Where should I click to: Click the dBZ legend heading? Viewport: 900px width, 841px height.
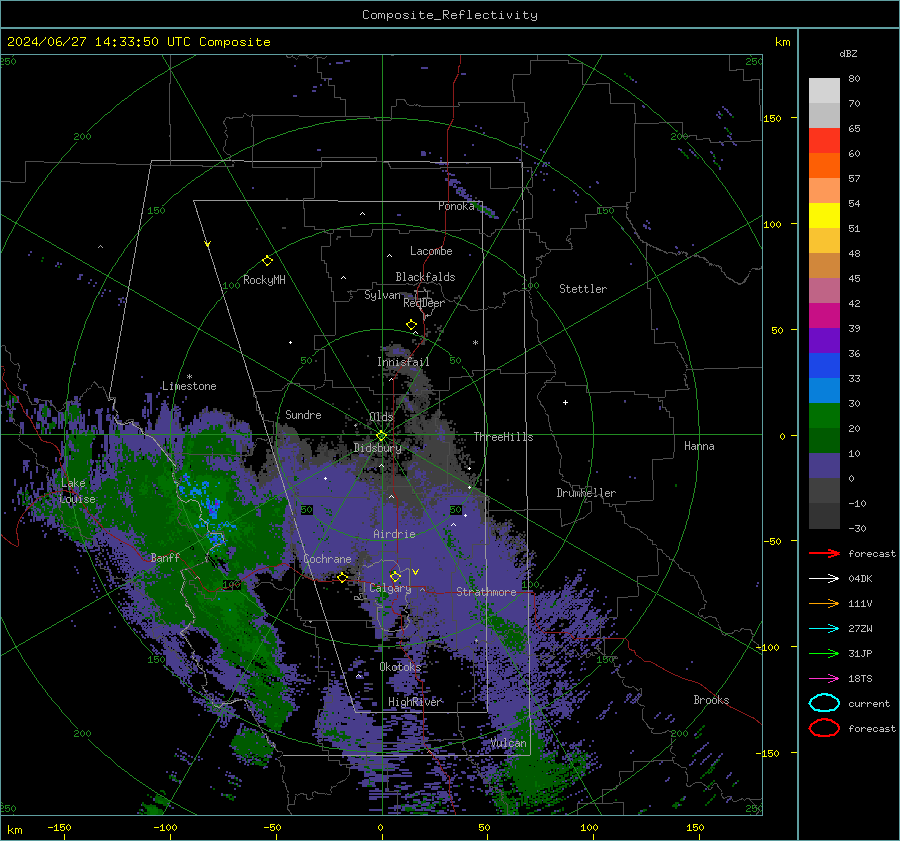pyautogui.click(x=848, y=53)
